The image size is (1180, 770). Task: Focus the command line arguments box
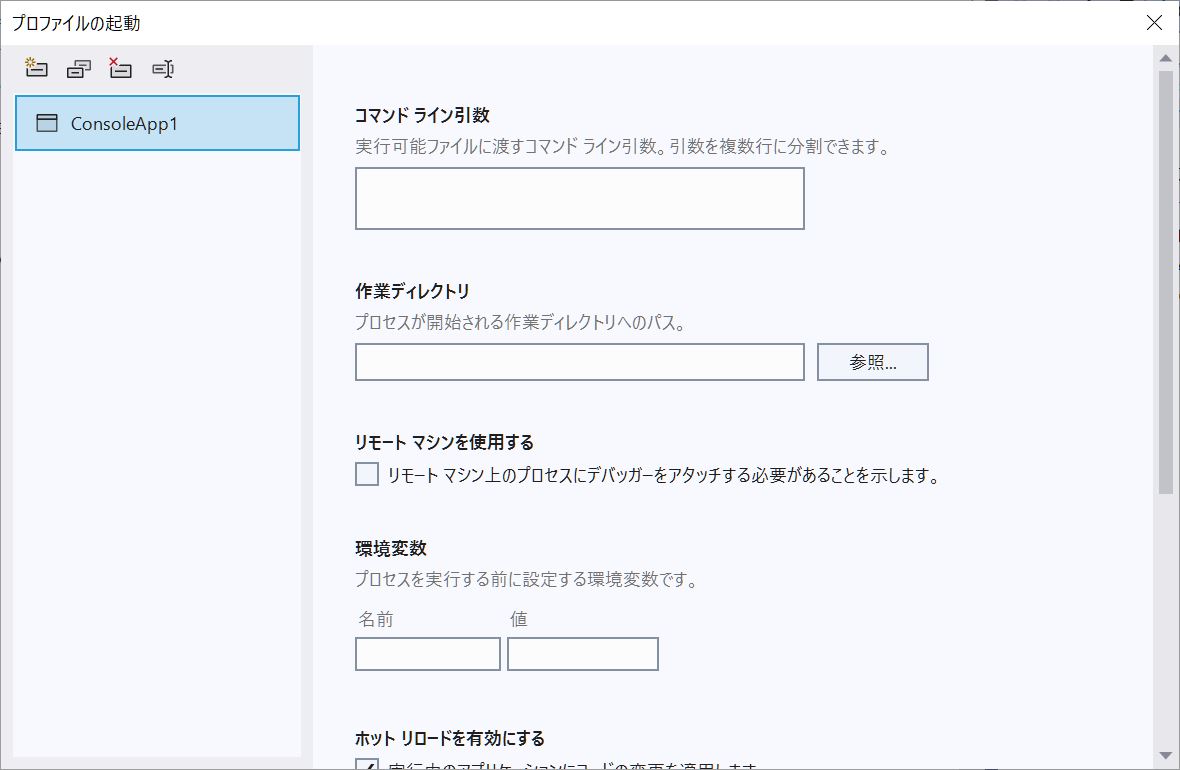click(x=580, y=198)
